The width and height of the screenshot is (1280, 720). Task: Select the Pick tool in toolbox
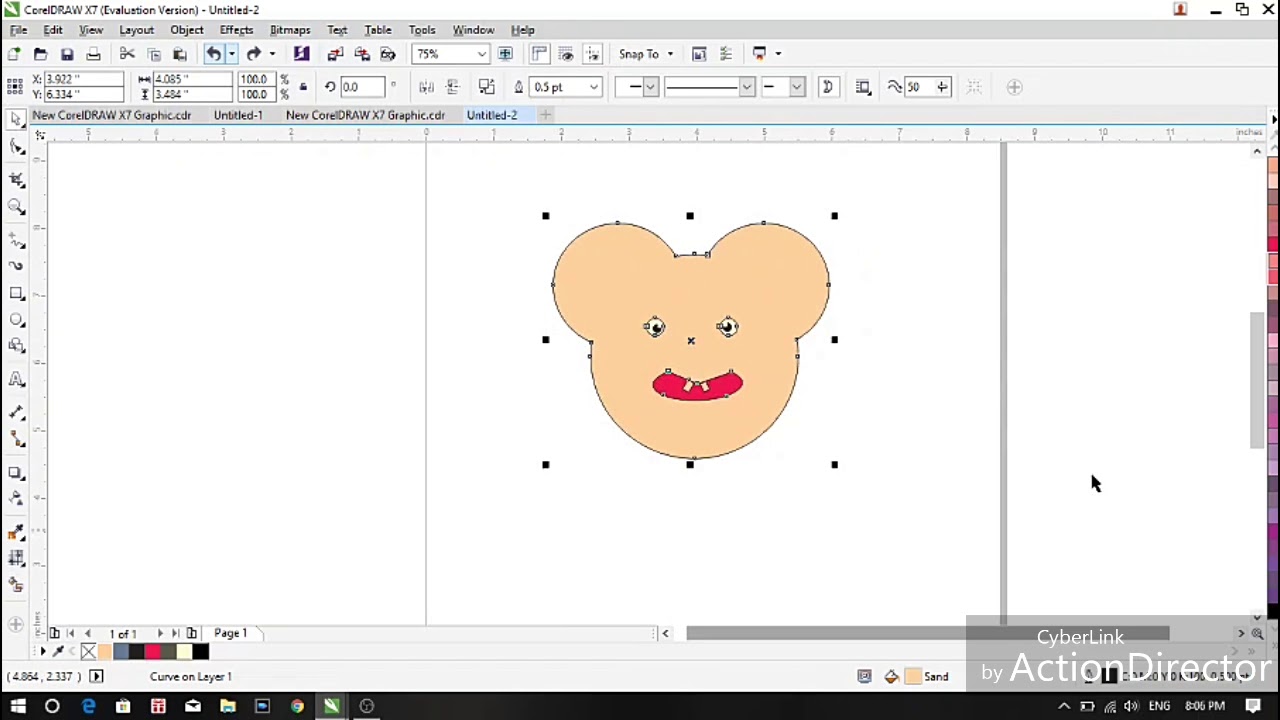click(x=16, y=120)
